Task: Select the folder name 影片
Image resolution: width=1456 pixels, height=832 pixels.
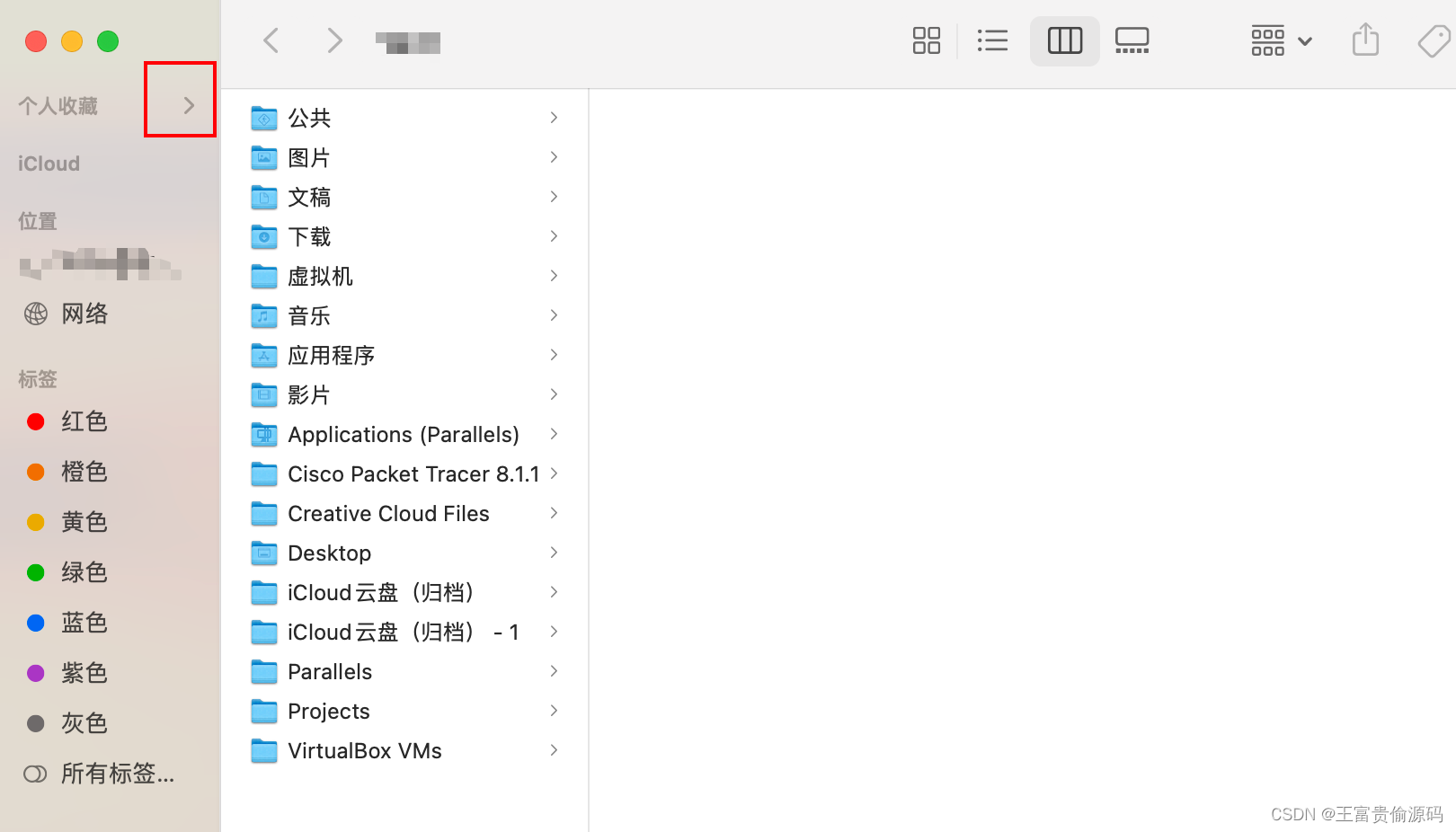Action: (309, 394)
